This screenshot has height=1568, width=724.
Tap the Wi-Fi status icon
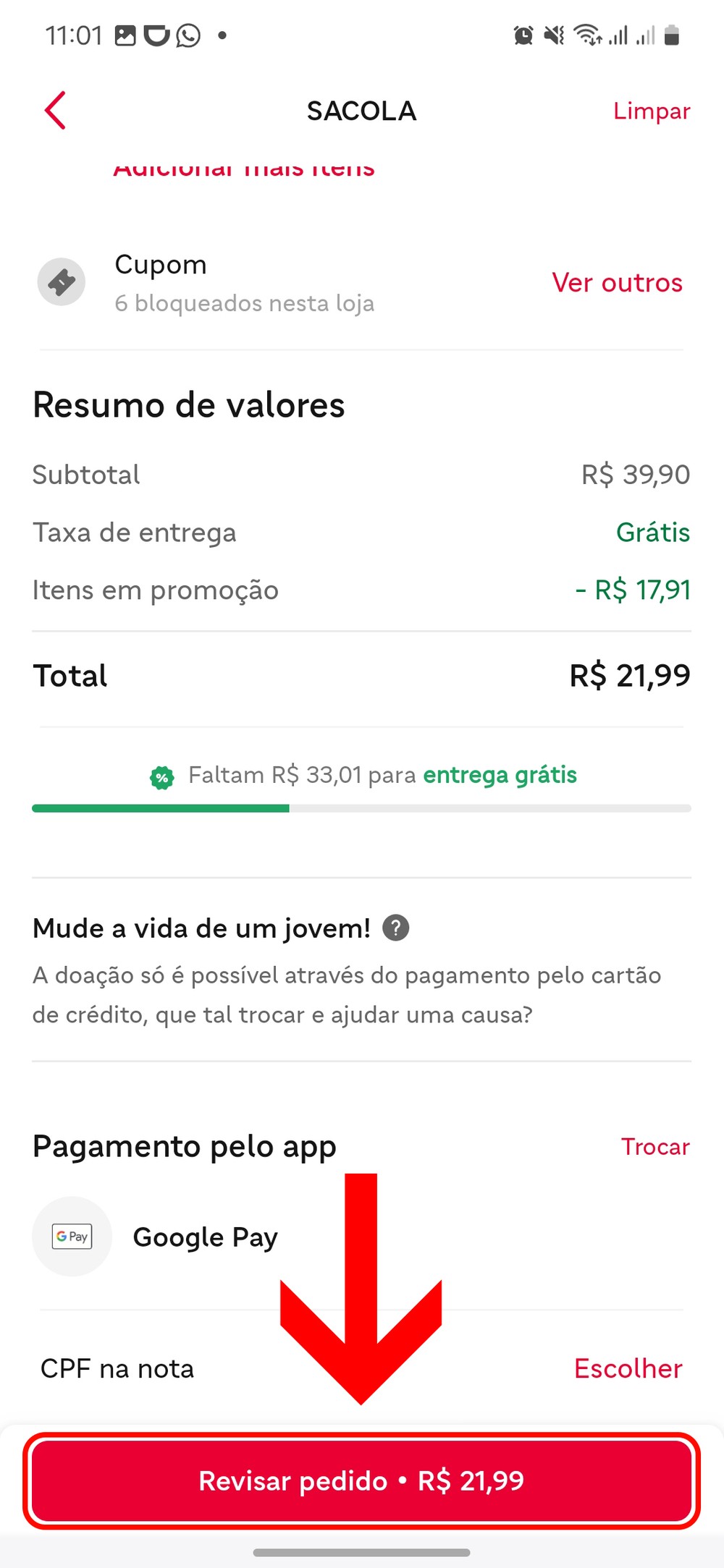point(587,35)
